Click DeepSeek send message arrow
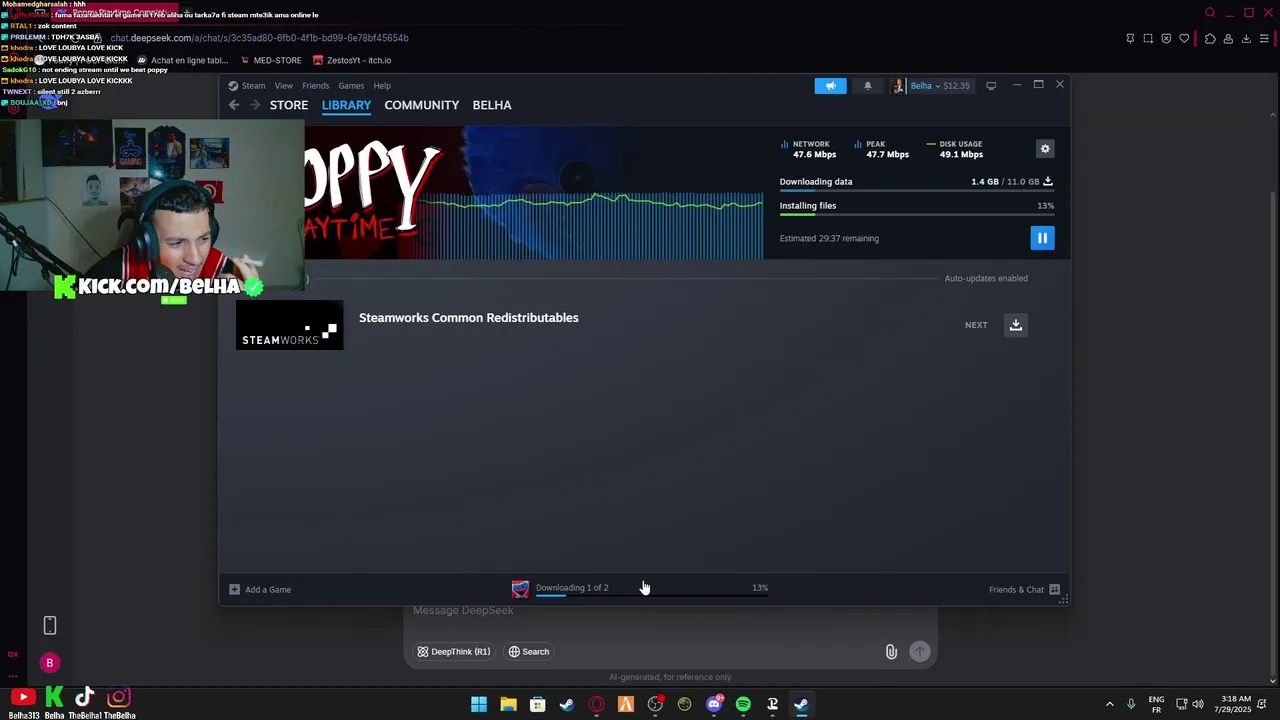The width and height of the screenshot is (1280, 720). [920, 652]
